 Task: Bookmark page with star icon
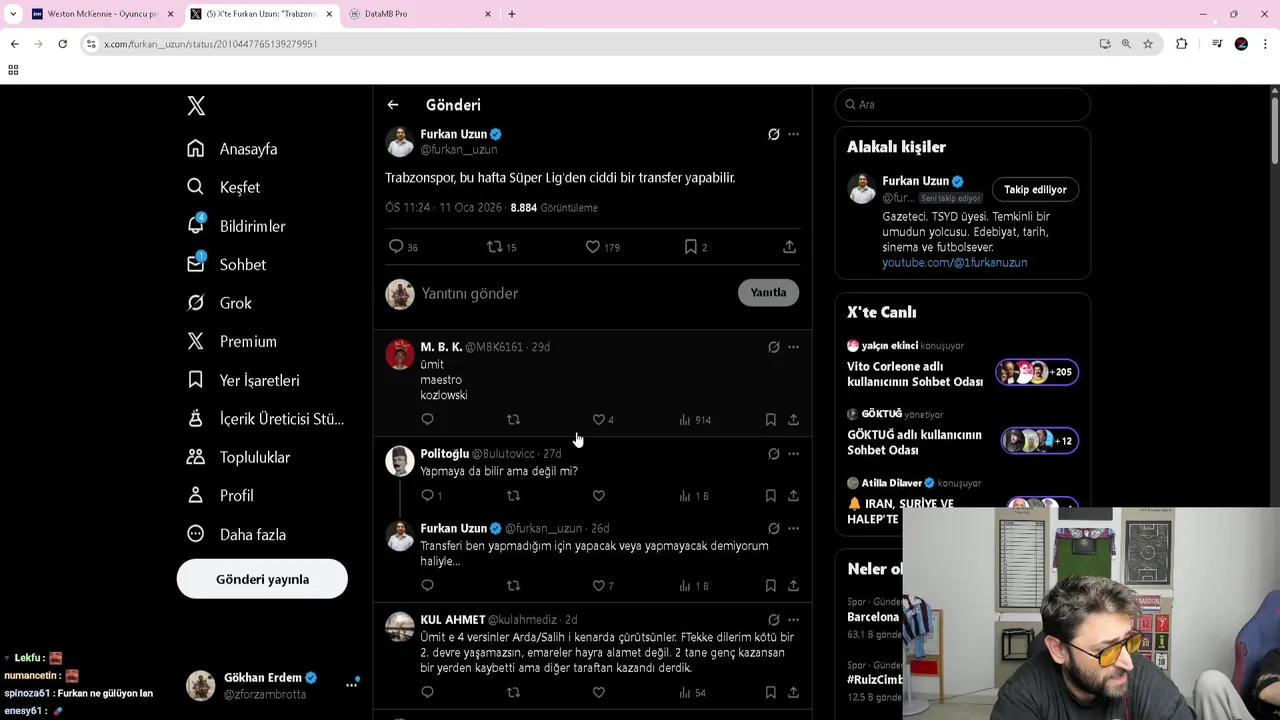click(1148, 44)
